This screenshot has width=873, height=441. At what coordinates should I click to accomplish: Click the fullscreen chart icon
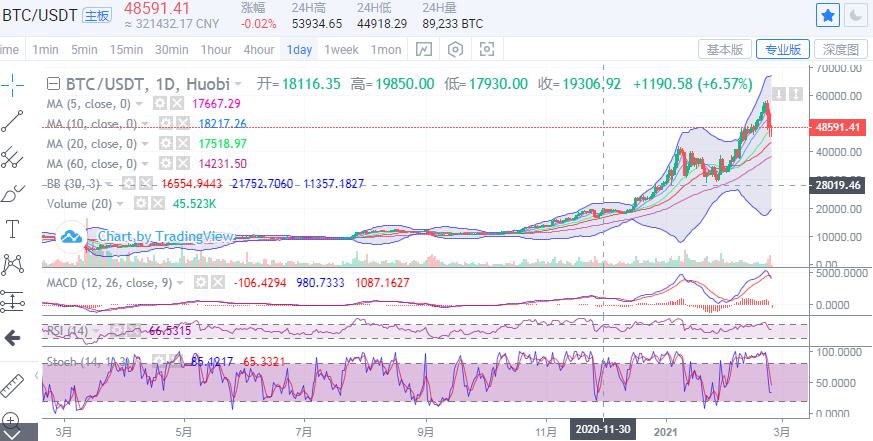pyautogui.click(x=487, y=49)
